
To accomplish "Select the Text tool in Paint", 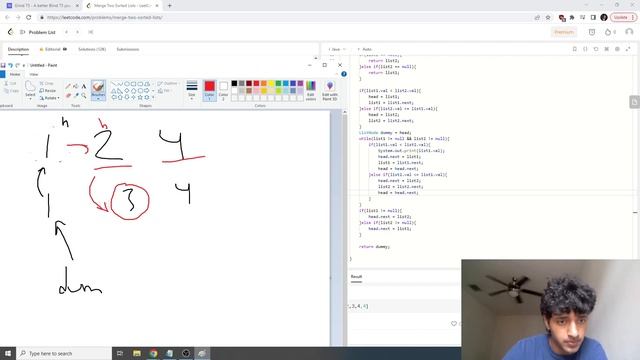I will pyautogui.click(x=84, y=86).
